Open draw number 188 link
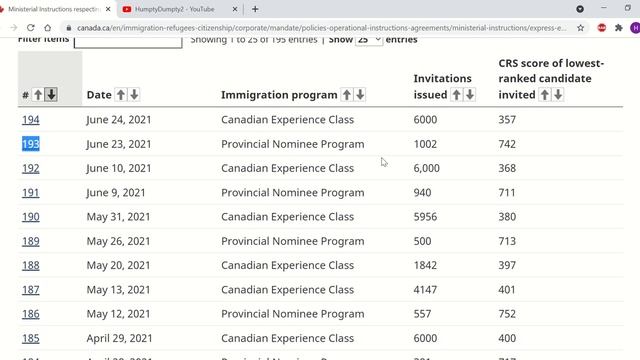 click(x=31, y=265)
